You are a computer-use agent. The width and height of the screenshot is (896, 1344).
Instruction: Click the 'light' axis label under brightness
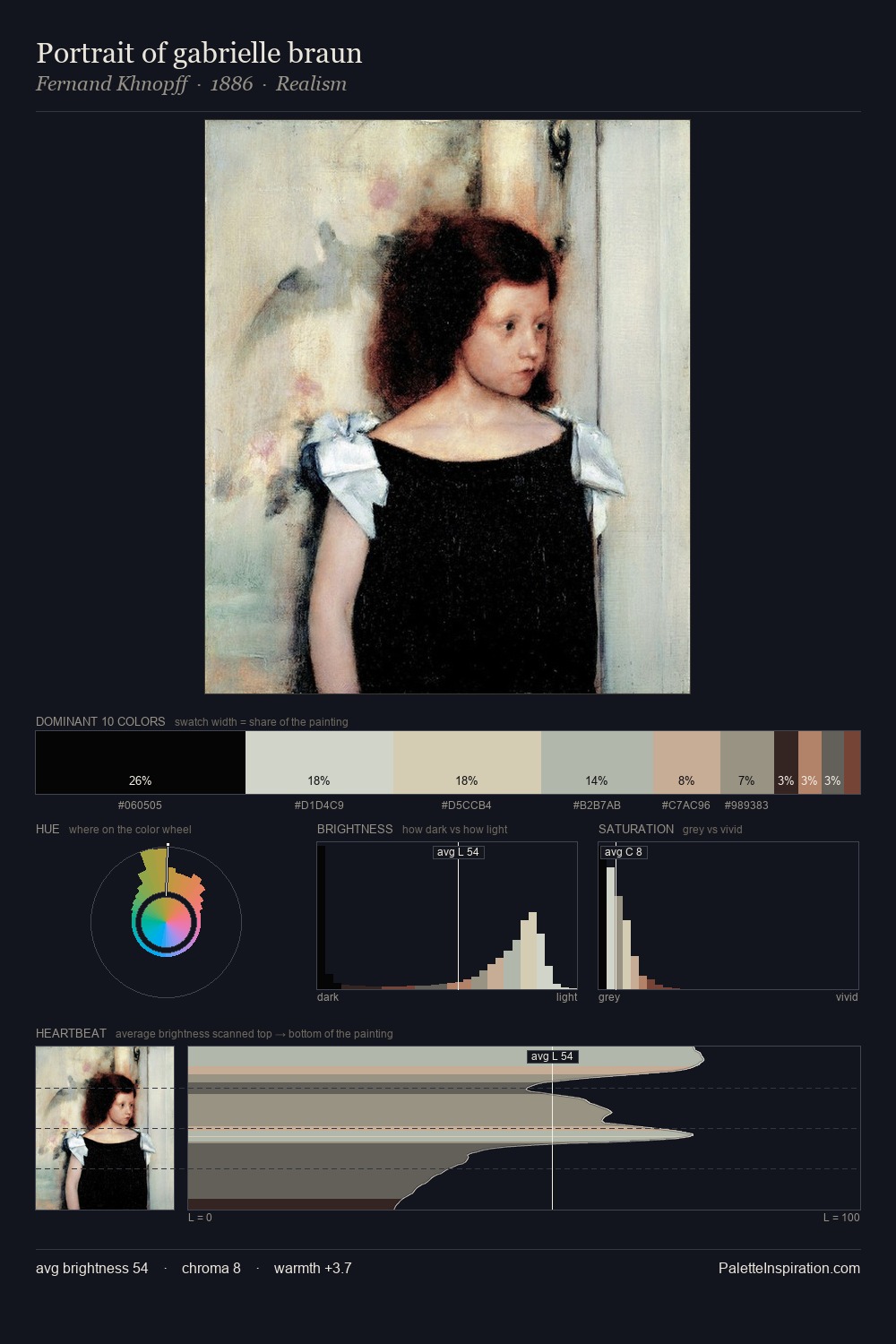click(567, 997)
